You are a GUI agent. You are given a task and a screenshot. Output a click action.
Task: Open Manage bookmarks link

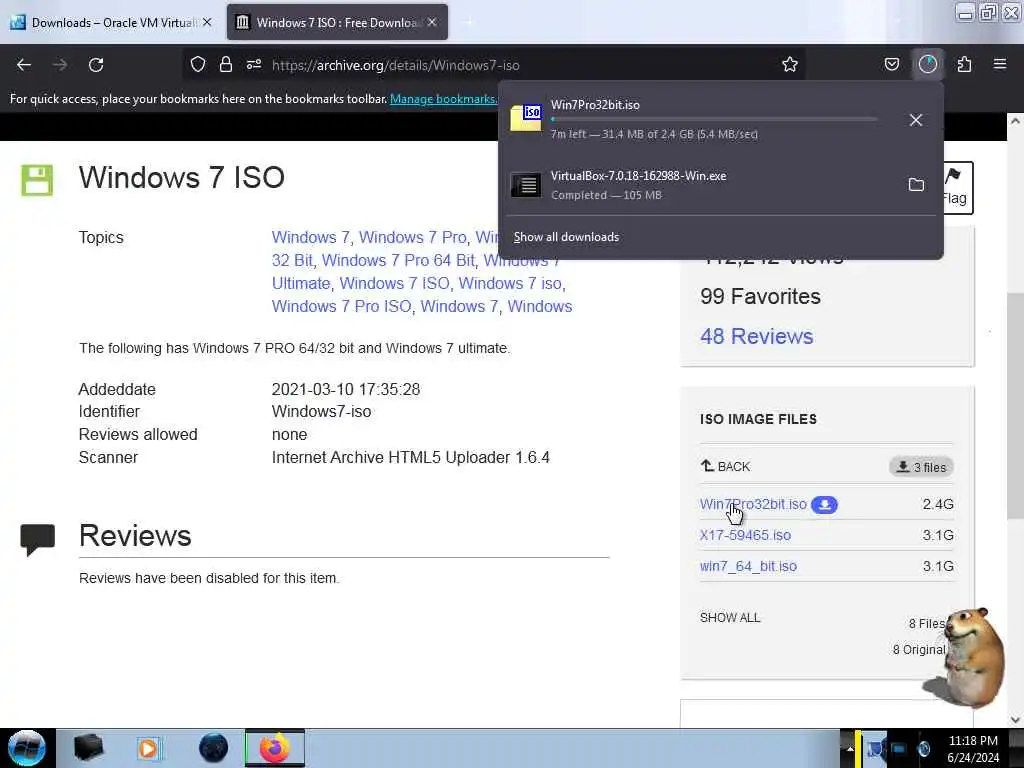(443, 99)
